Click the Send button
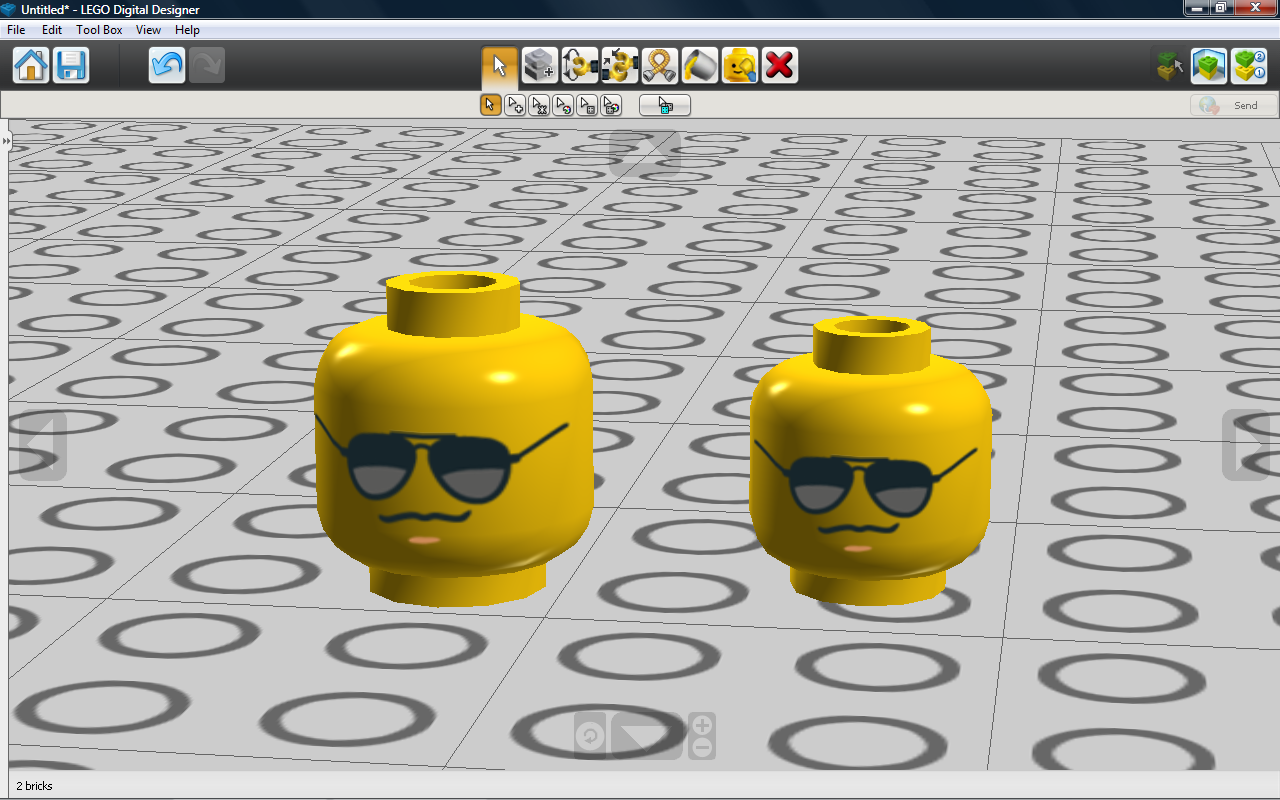The height and width of the screenshot is (800, 1280). [1234, 105]
